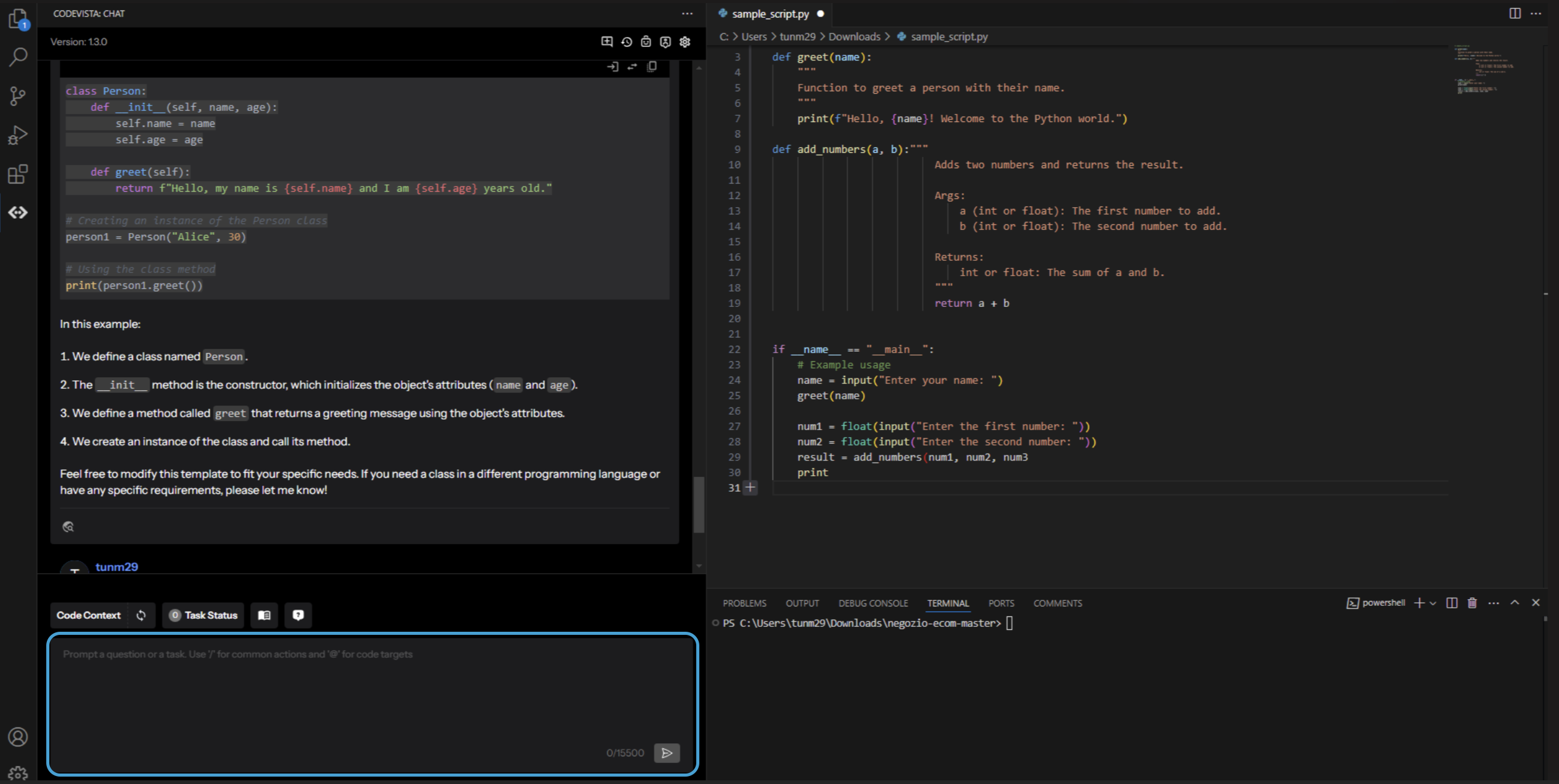
Task: Open the help question bubble button
Action: tap(298, 615)
